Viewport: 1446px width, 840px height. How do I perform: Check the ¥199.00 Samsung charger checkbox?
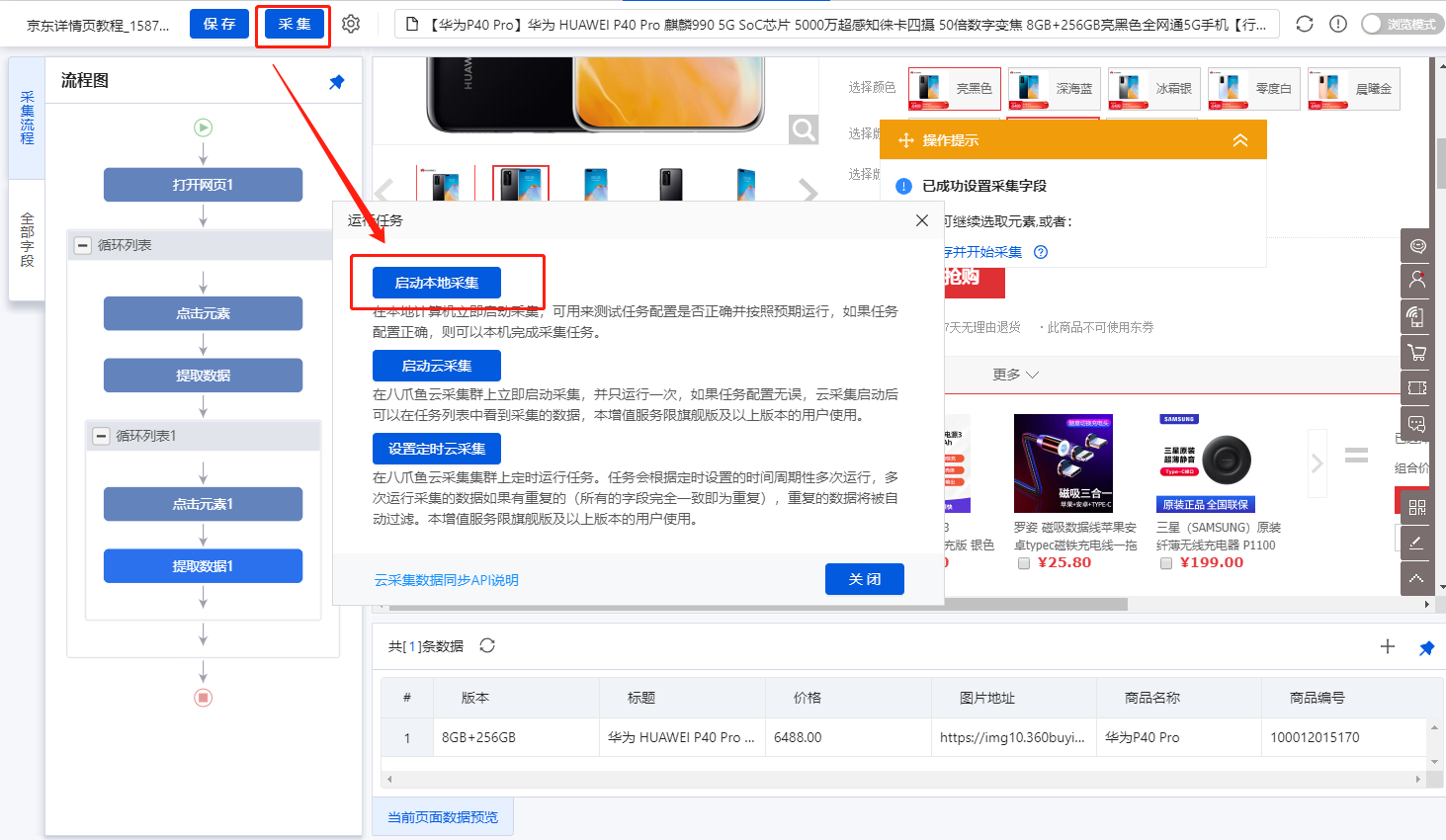point(1166,563)
